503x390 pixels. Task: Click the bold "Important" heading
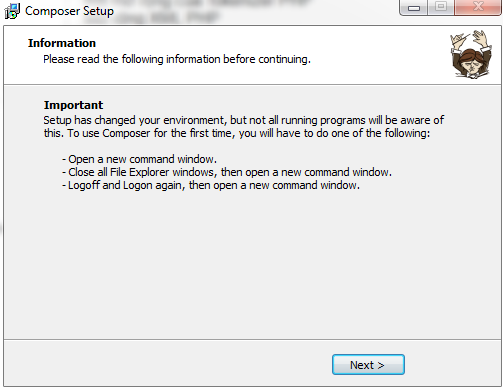[x=73, y=105]
